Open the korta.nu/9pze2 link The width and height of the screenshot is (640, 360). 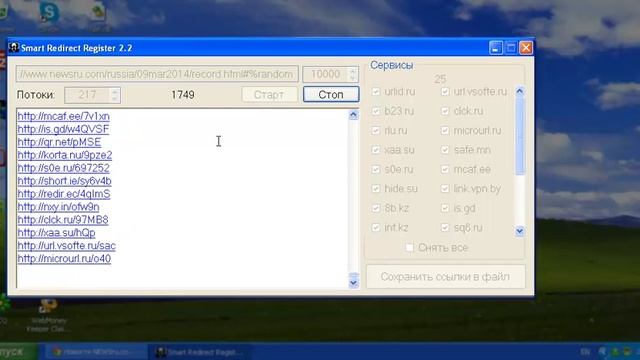[64, 155]
